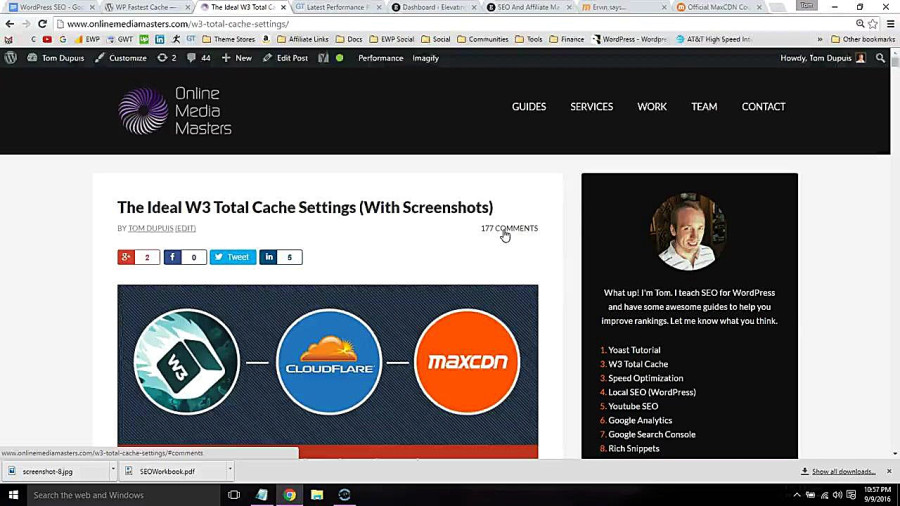Open Windows Start menu

pos(13,495)
